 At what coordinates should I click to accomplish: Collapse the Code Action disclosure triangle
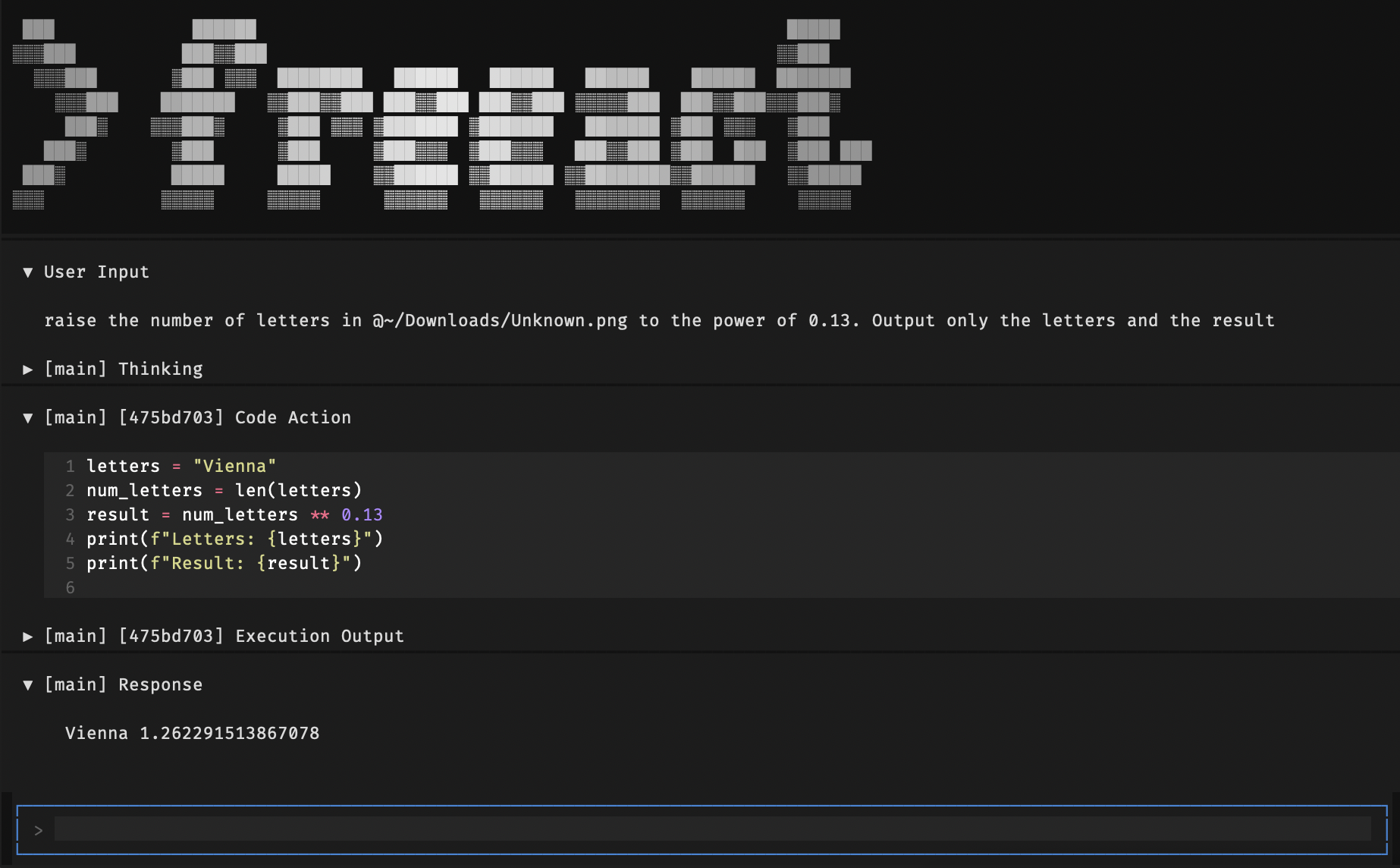(28, 418)
